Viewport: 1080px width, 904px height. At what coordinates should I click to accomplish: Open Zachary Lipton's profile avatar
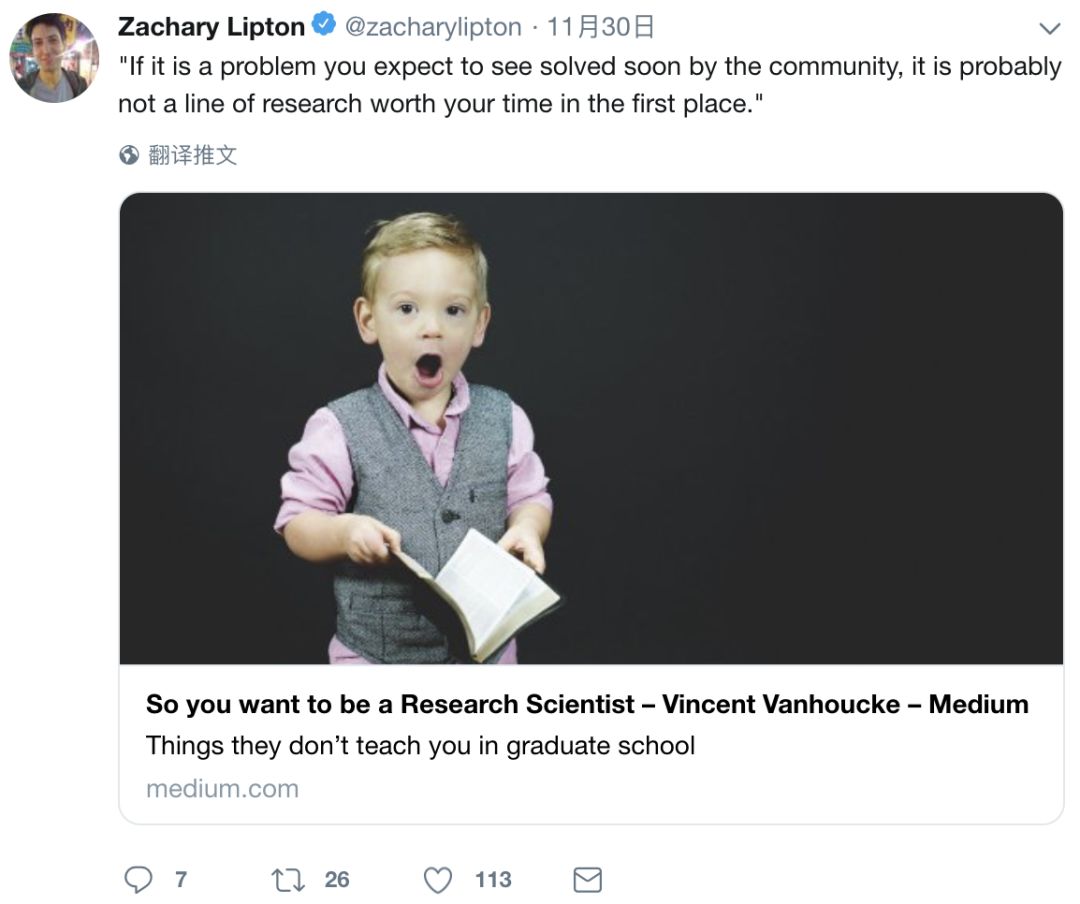[x=54, y=58]
